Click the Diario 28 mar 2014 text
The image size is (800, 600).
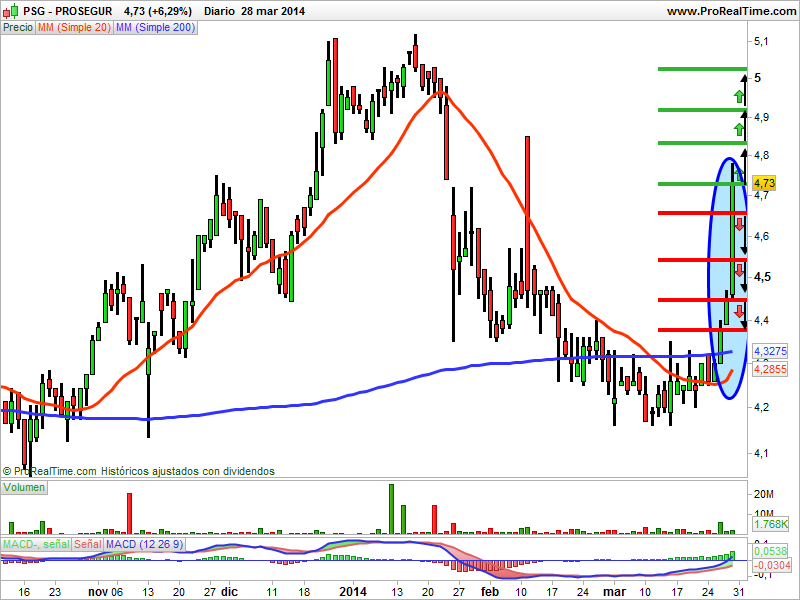point(254,11)
